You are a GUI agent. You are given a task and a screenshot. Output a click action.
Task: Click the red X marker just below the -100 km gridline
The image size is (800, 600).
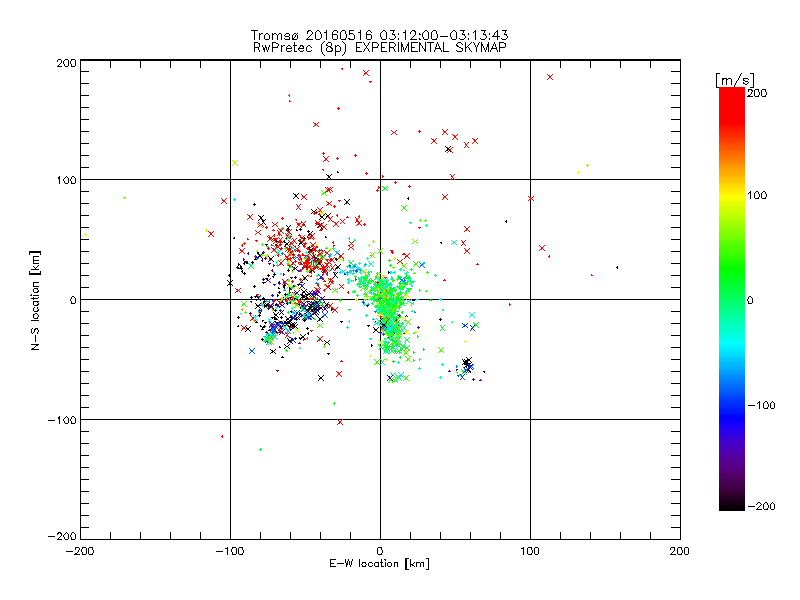point(340,422)
